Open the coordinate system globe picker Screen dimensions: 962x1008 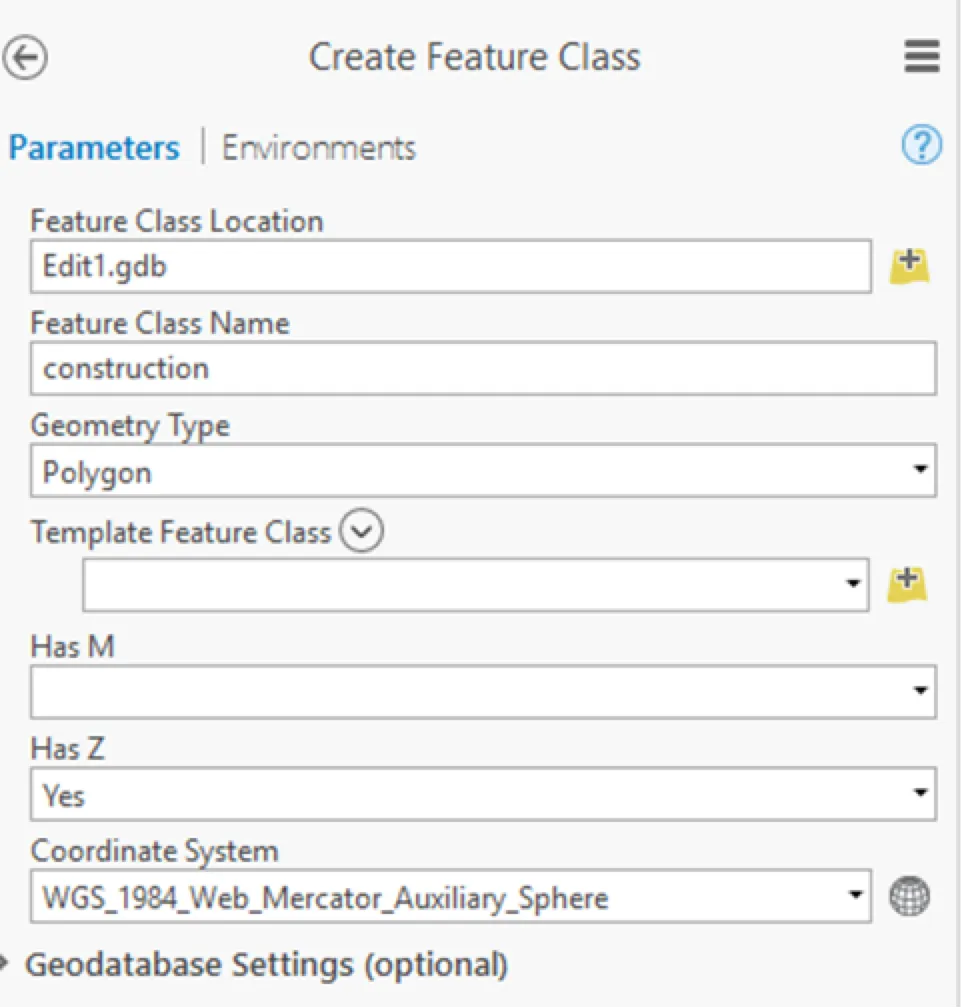908,895
